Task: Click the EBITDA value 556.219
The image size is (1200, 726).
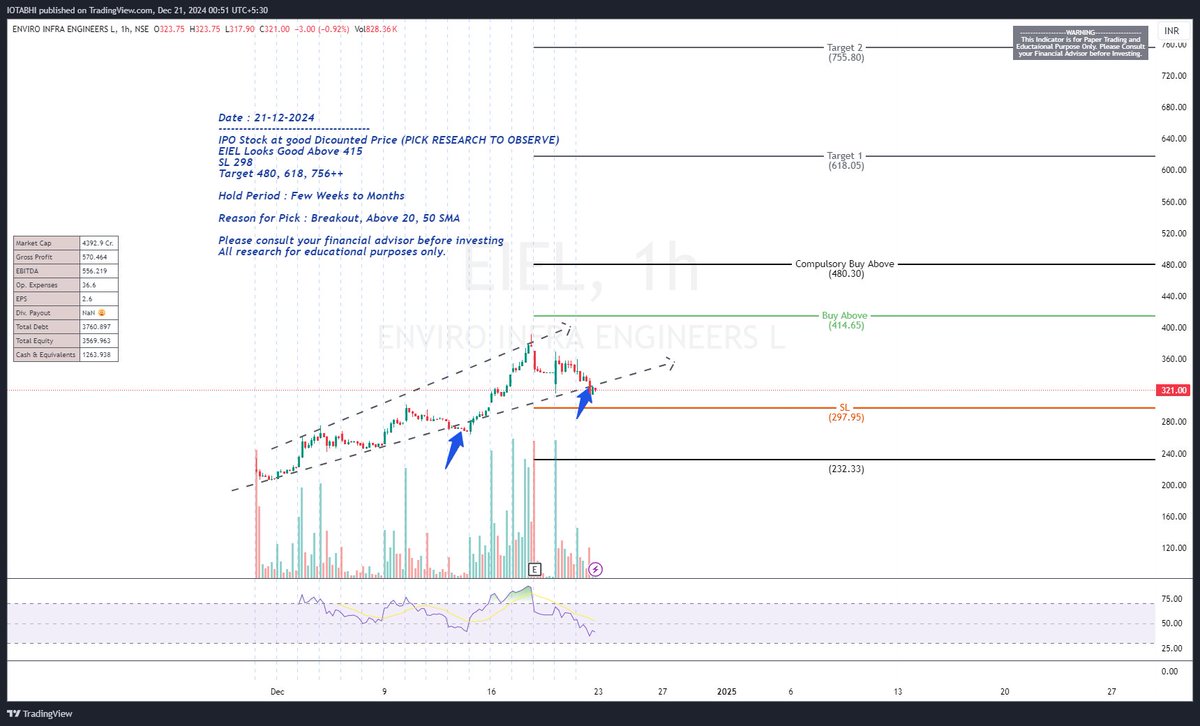Action: point(98,270)
